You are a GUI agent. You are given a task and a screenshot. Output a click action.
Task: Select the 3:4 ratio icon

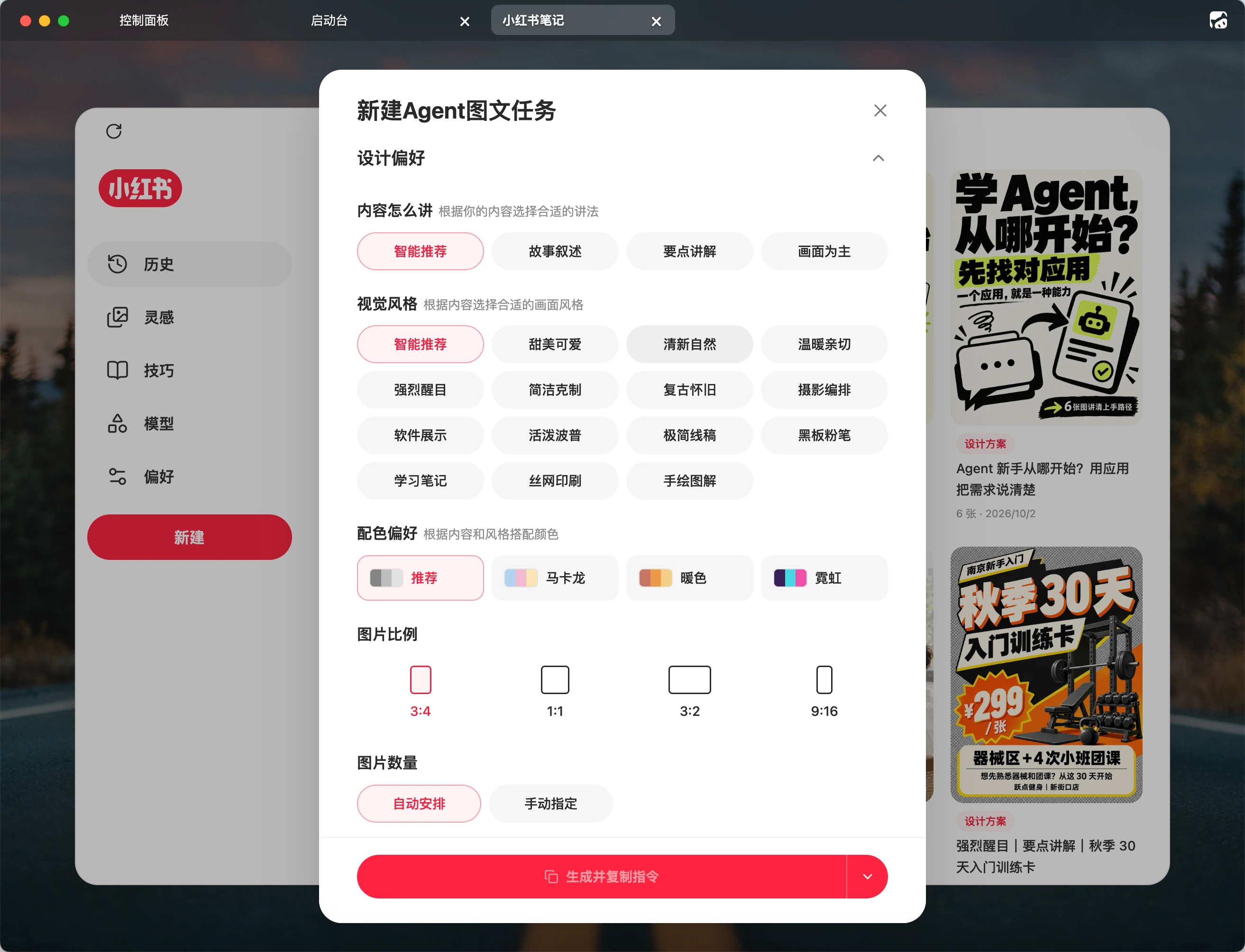point(421,679)
